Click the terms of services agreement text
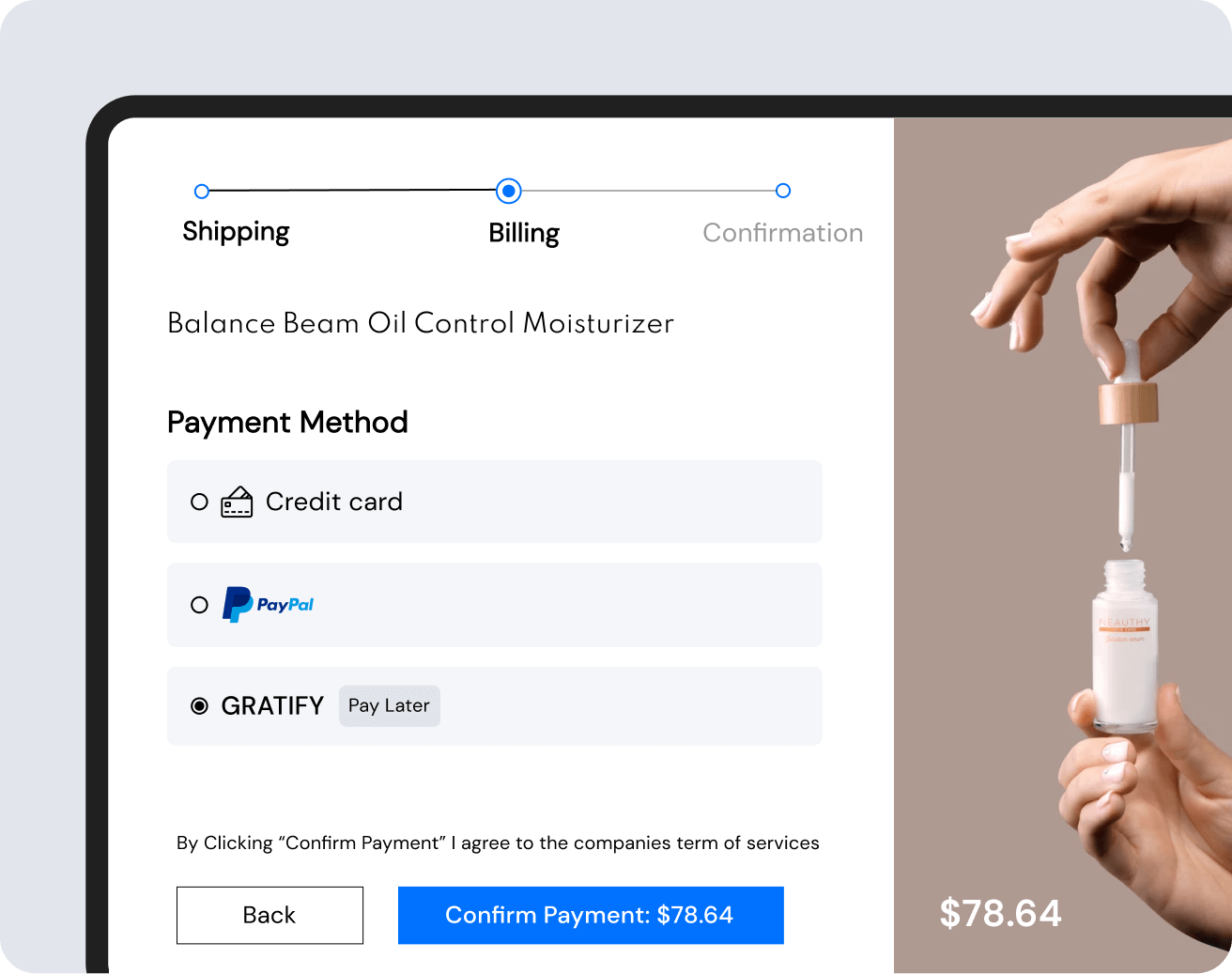Image resolution: width=1232 pixels, height=974 pixels. pyautogui.click(x=498, y=843)
